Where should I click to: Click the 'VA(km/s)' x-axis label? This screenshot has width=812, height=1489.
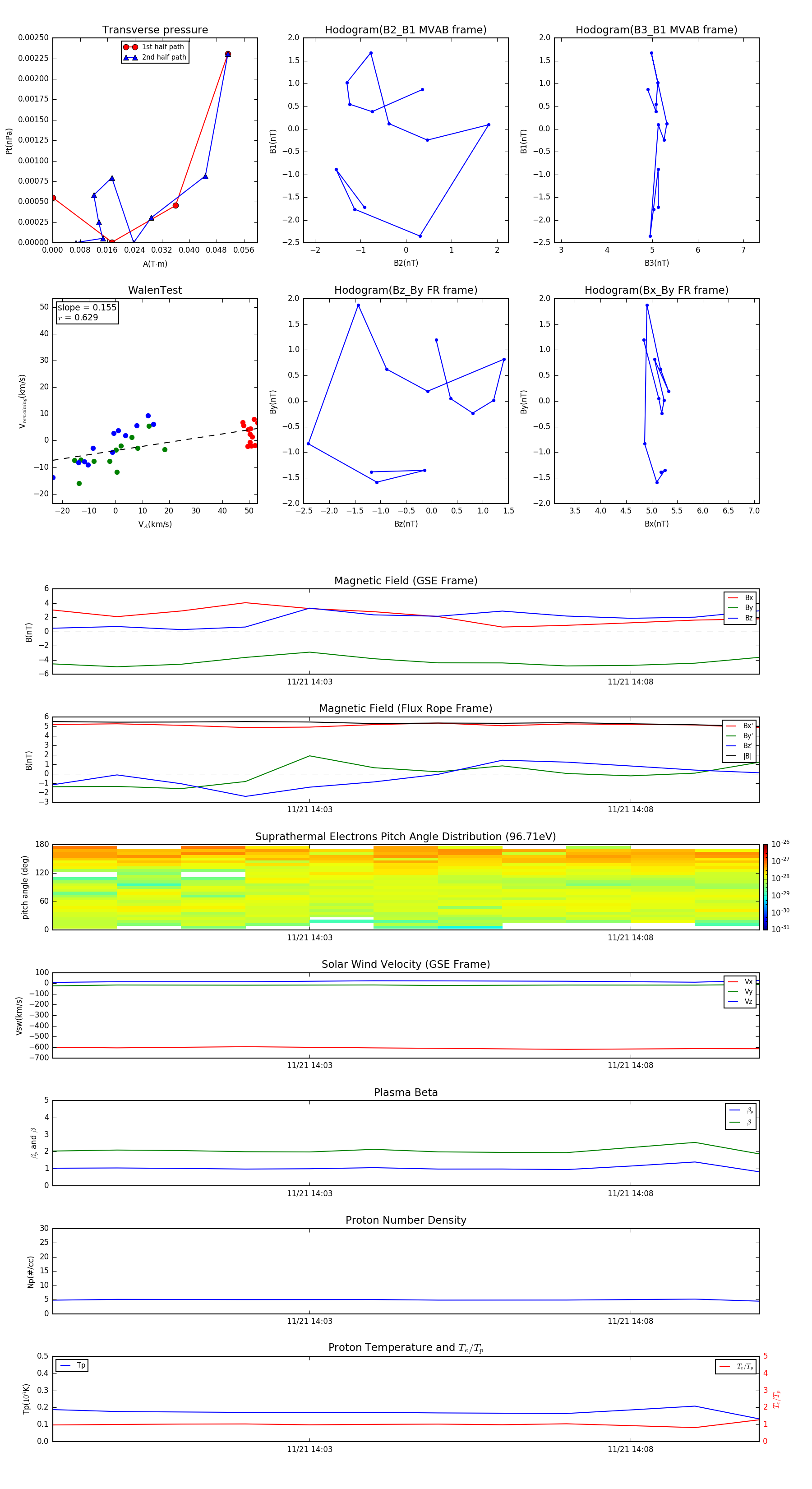click(155, 524)
